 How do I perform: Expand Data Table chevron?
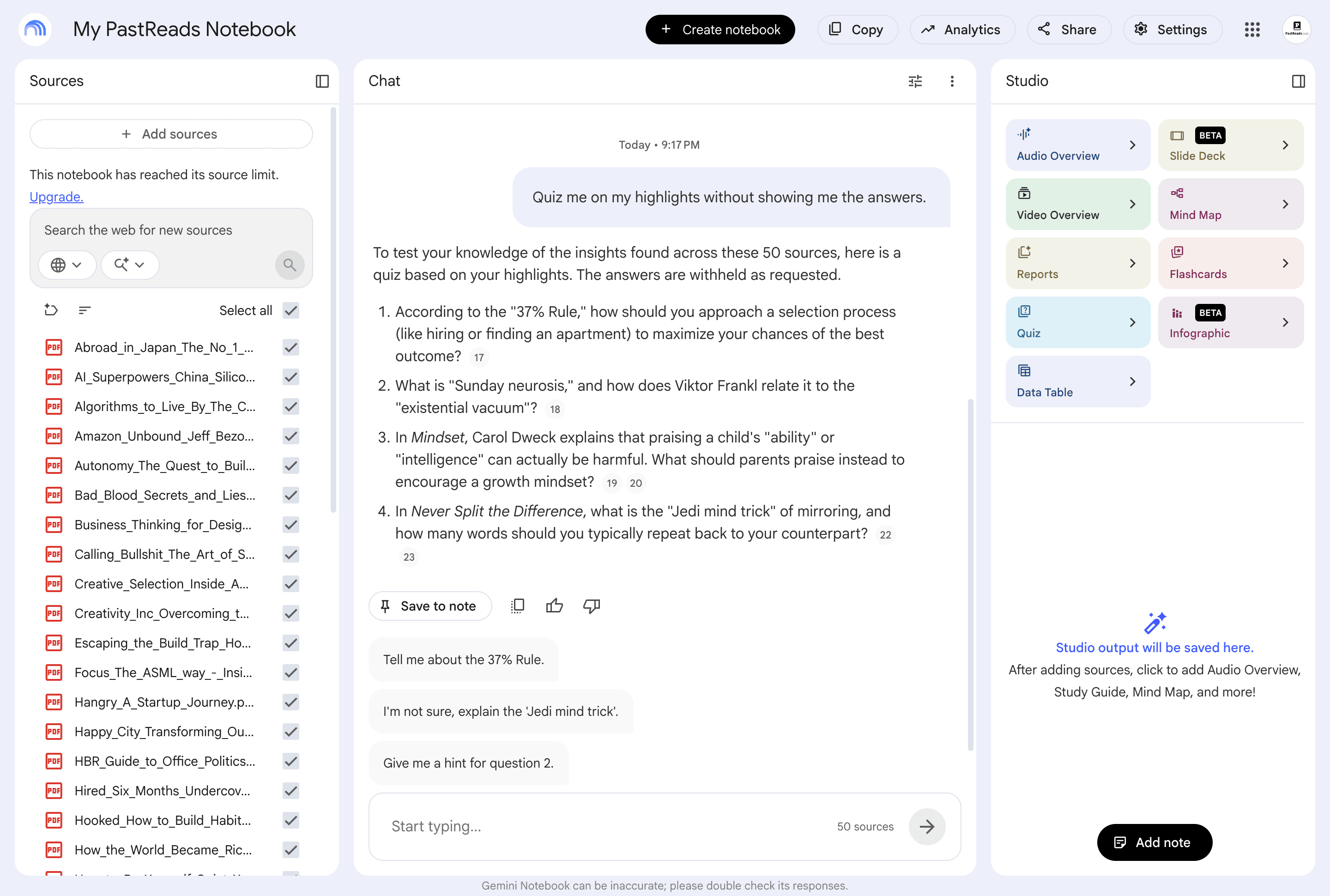(1132, 381)
